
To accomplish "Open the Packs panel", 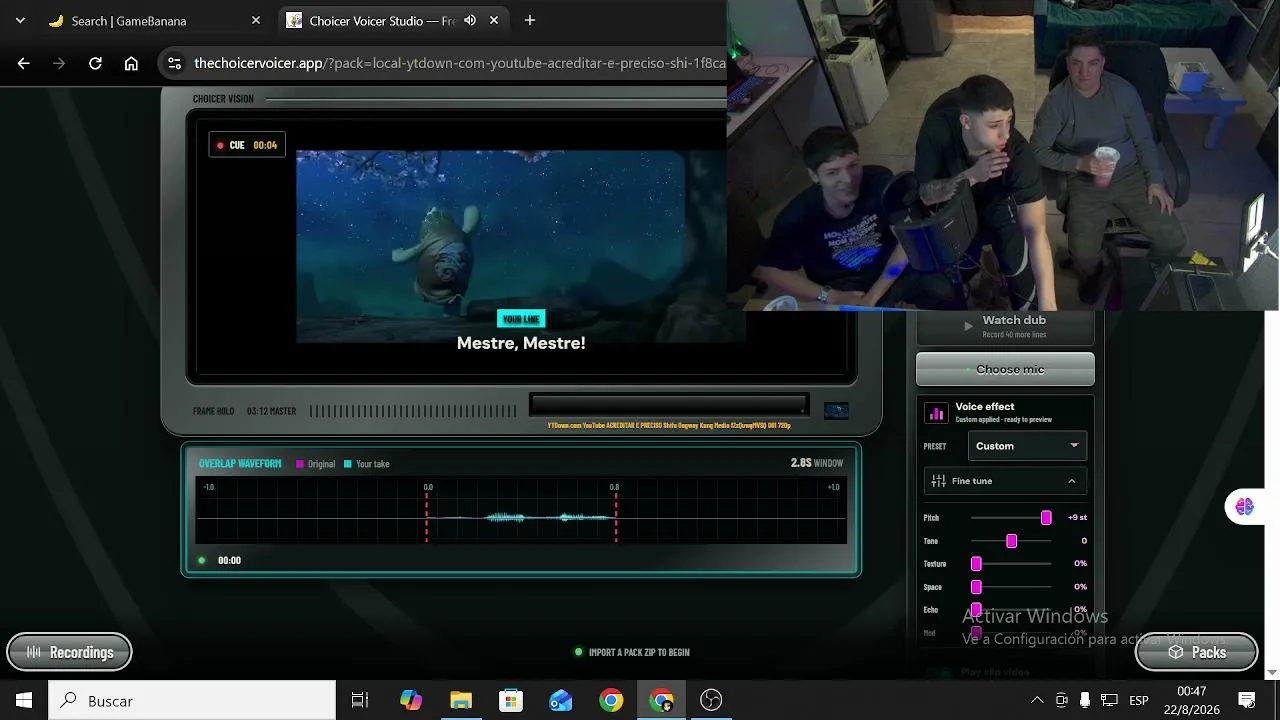I will coord(1197,652).
